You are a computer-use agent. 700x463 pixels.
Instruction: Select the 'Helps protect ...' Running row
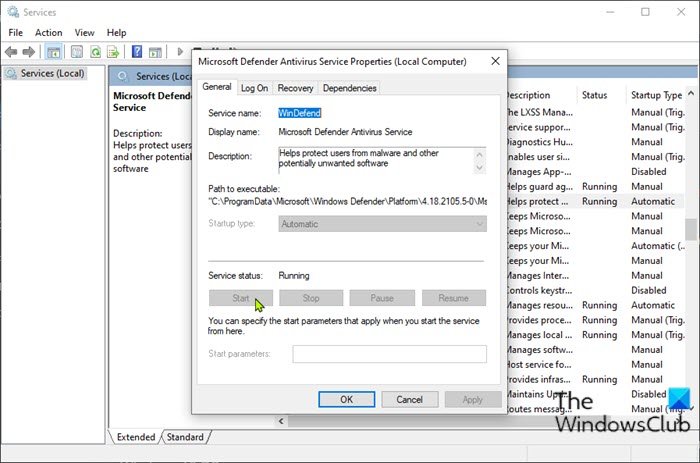click(x=595, y=201)
